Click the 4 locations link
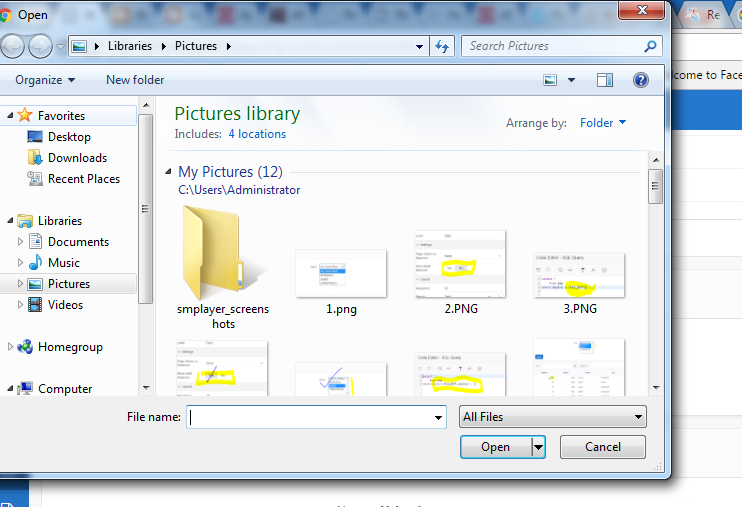The width and height of the screenshot is (742, 507). [x=257, y=134]
